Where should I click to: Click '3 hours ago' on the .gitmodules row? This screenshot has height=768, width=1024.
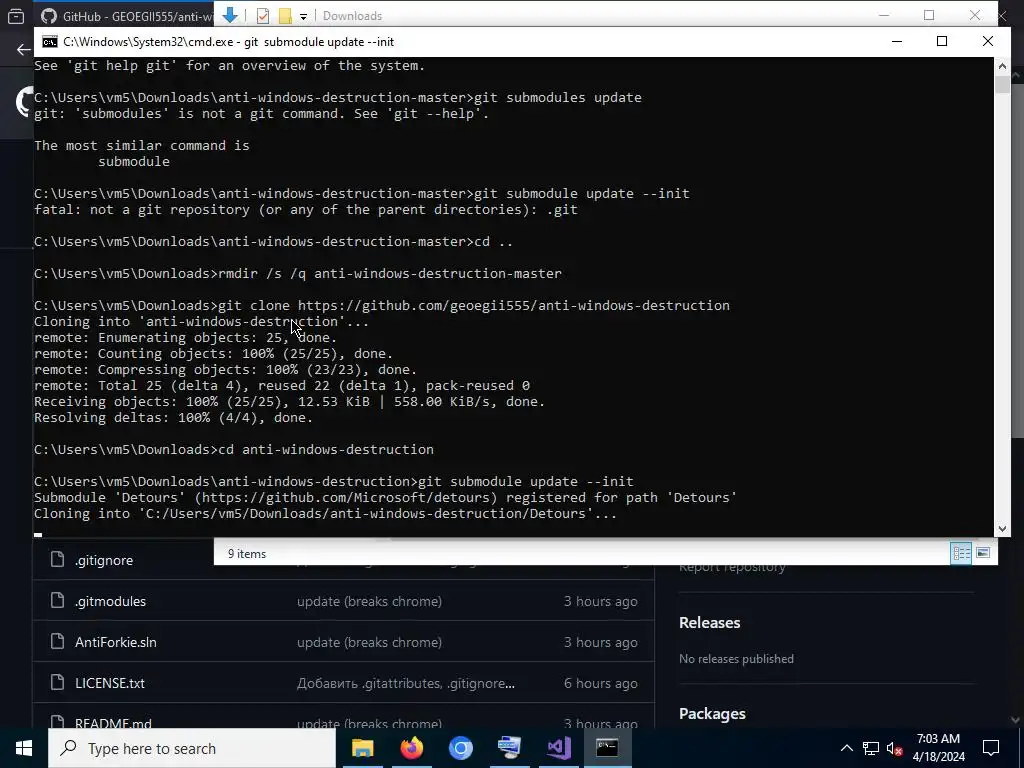(601, 601)
